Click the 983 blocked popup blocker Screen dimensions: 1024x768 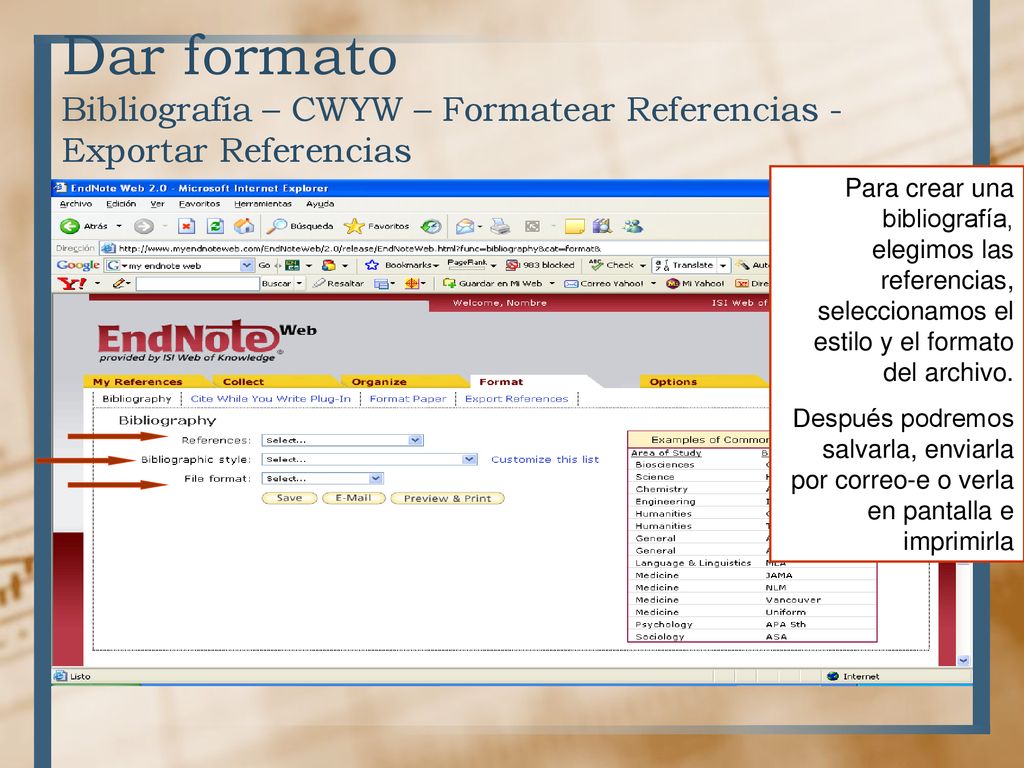click(x=540, y=265)
